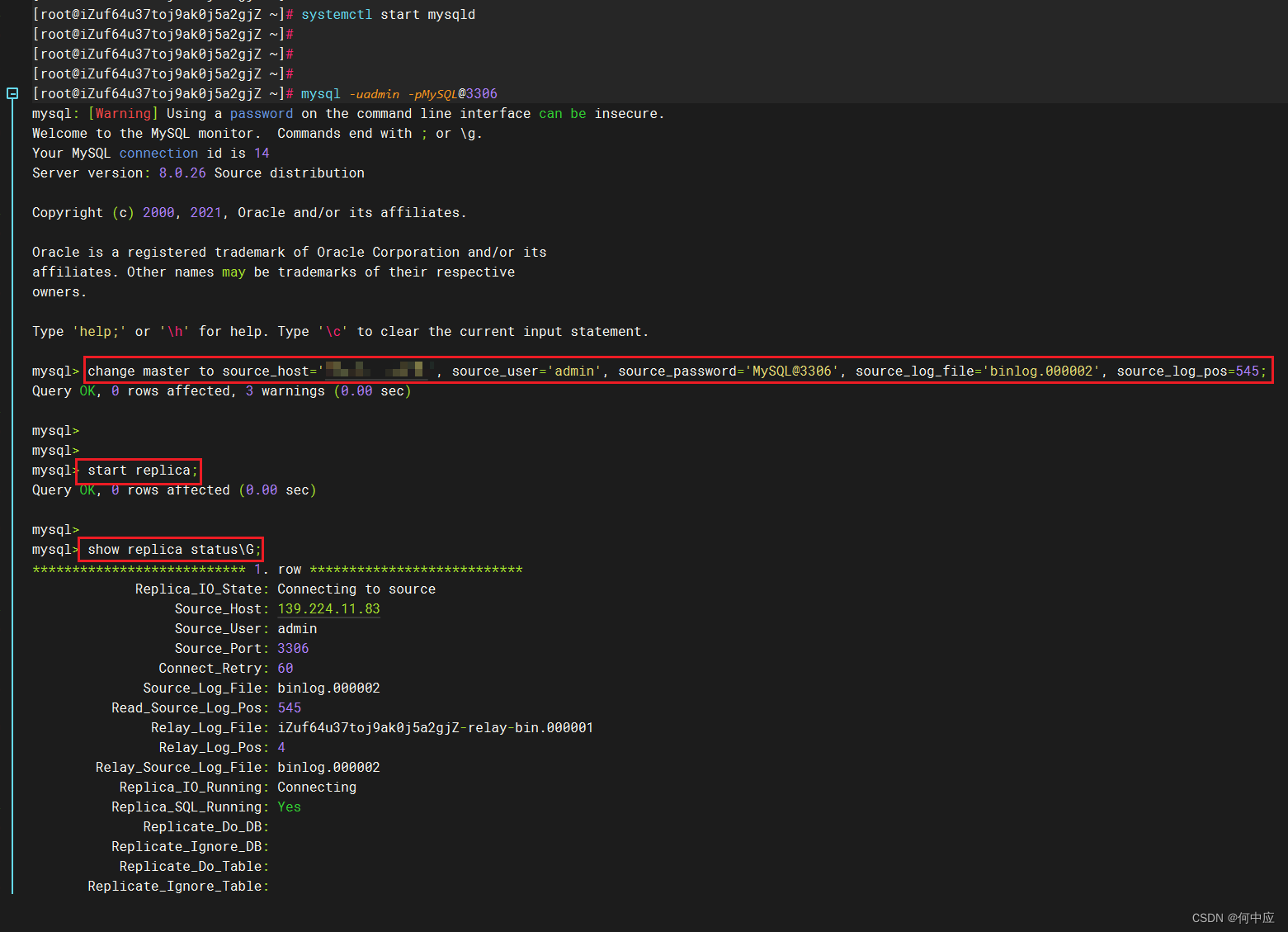Click 'Oracle is a registered trademark' line

coord(290,253)
